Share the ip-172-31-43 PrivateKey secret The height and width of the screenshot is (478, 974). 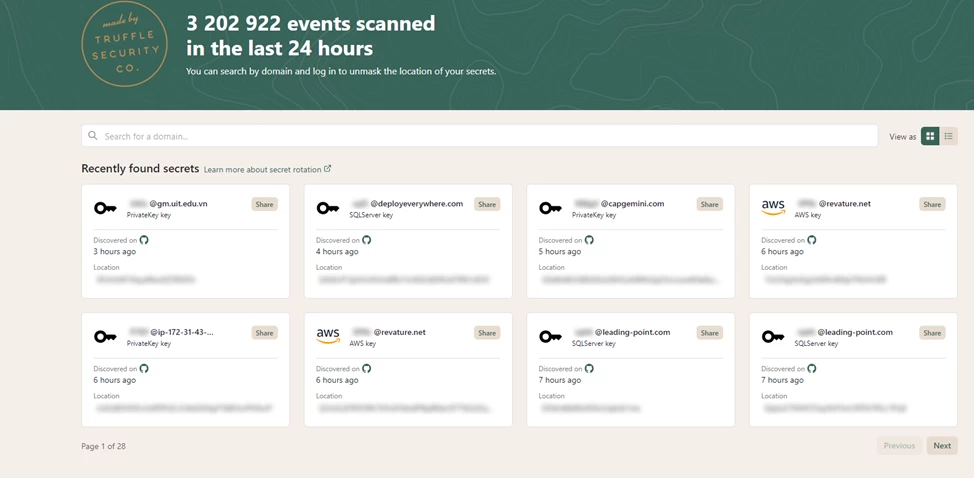(x=264, y=333)
